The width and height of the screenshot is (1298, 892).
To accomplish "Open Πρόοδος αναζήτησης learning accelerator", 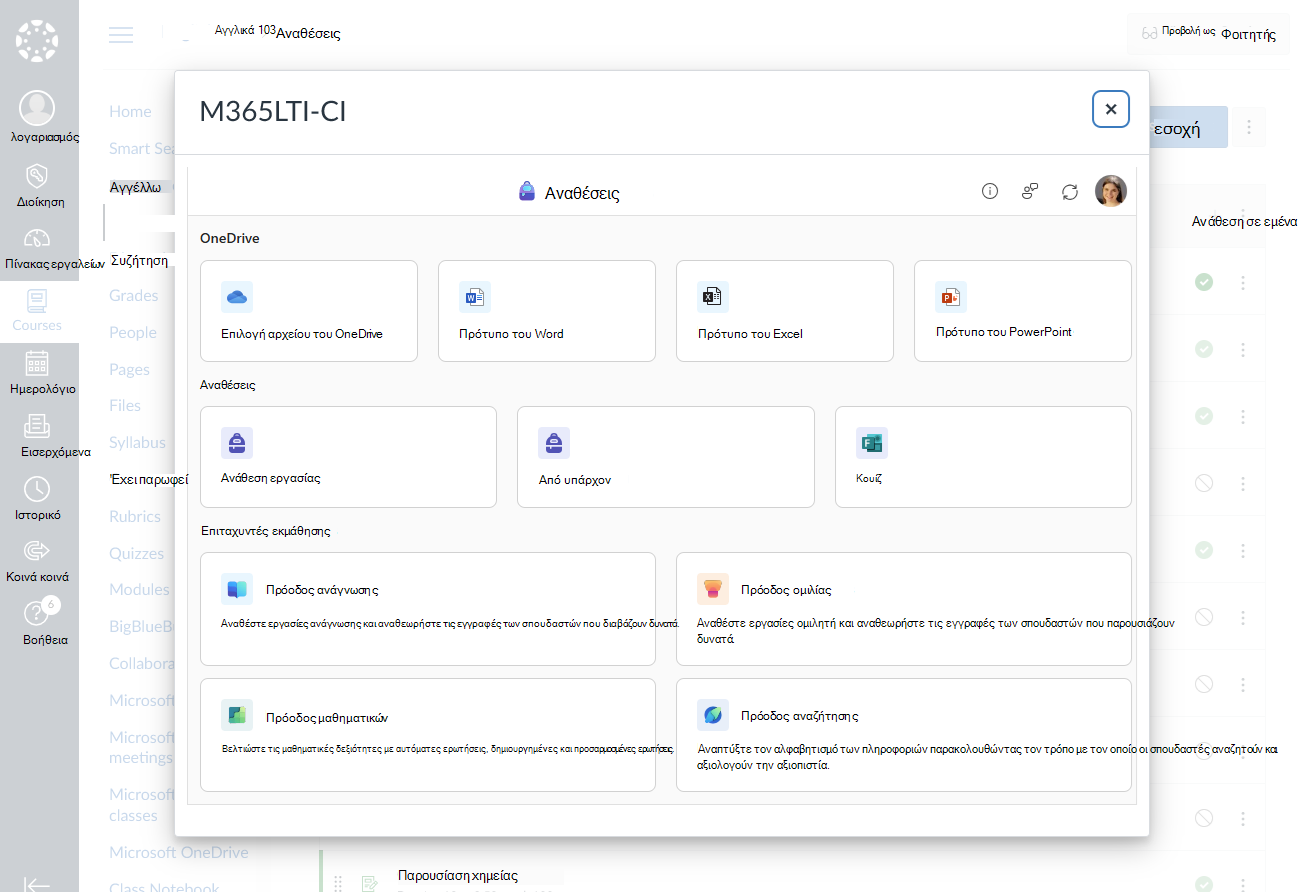I will pyautogui.click(x=904, y=735).
